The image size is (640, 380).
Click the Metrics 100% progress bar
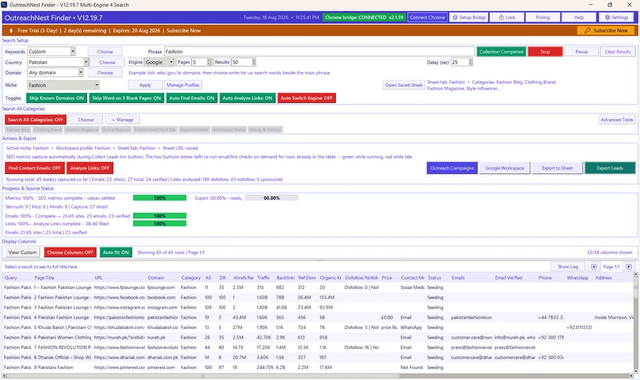160,198
